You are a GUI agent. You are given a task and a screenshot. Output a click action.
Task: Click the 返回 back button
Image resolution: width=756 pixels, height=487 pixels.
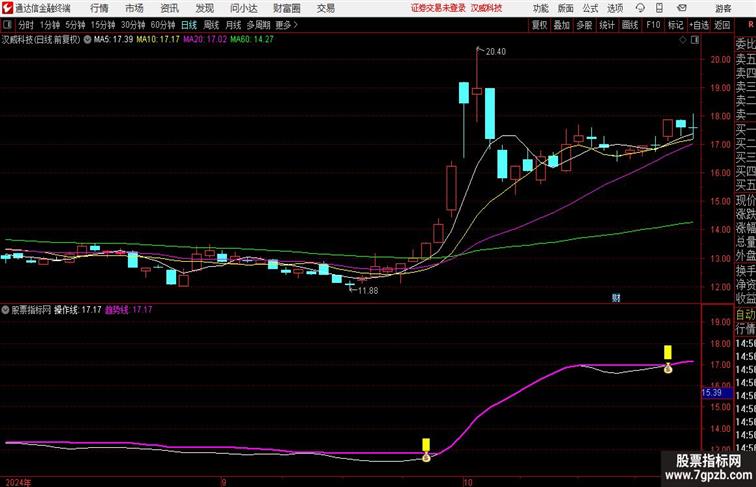click(722, 25)
